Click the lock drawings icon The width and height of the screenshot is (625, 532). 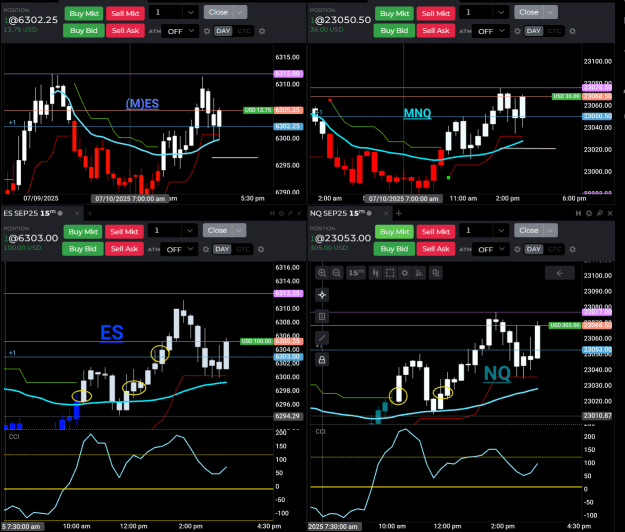click(x=322, y=360)
